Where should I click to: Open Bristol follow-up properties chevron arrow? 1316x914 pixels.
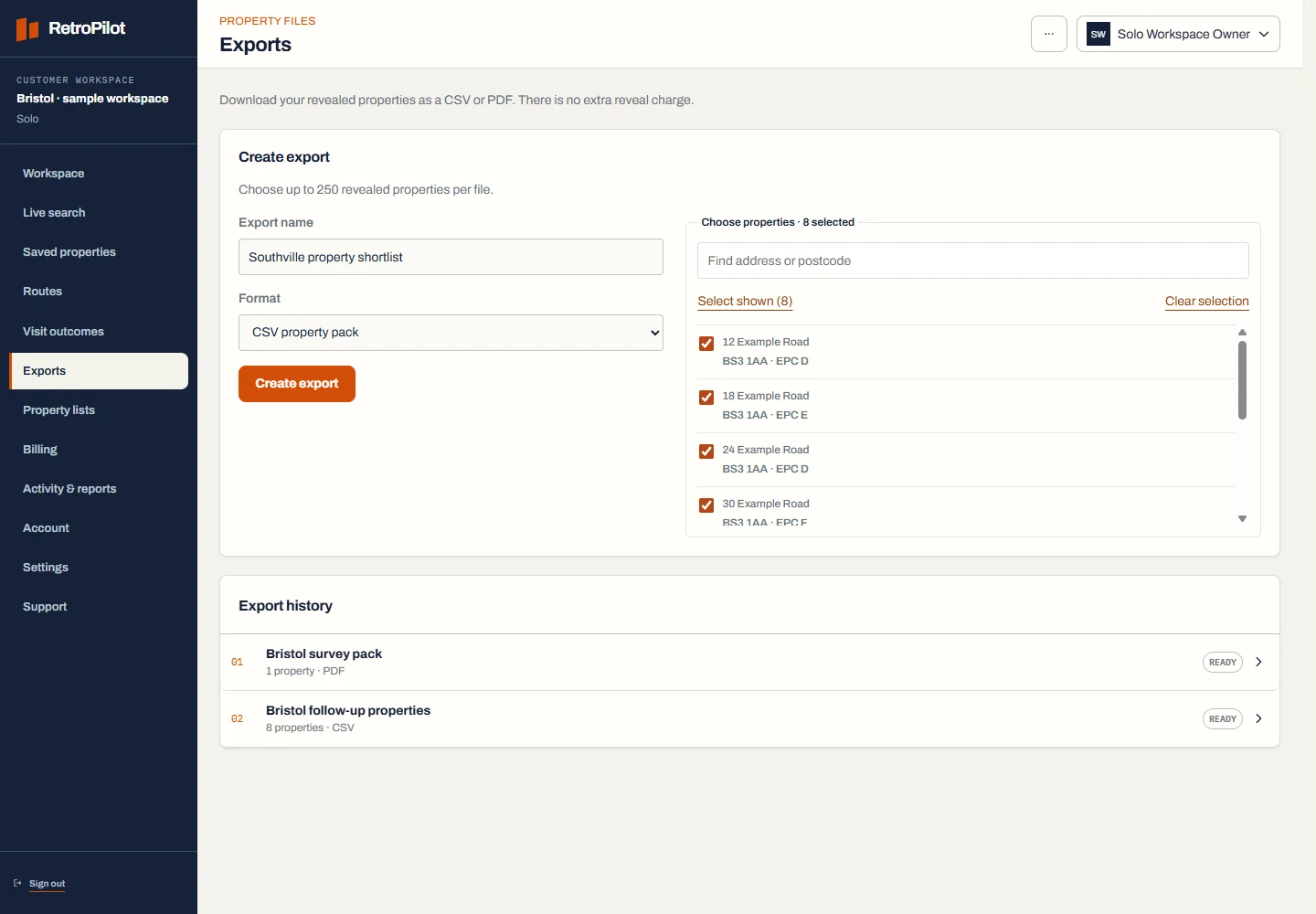coord(1258,718)
